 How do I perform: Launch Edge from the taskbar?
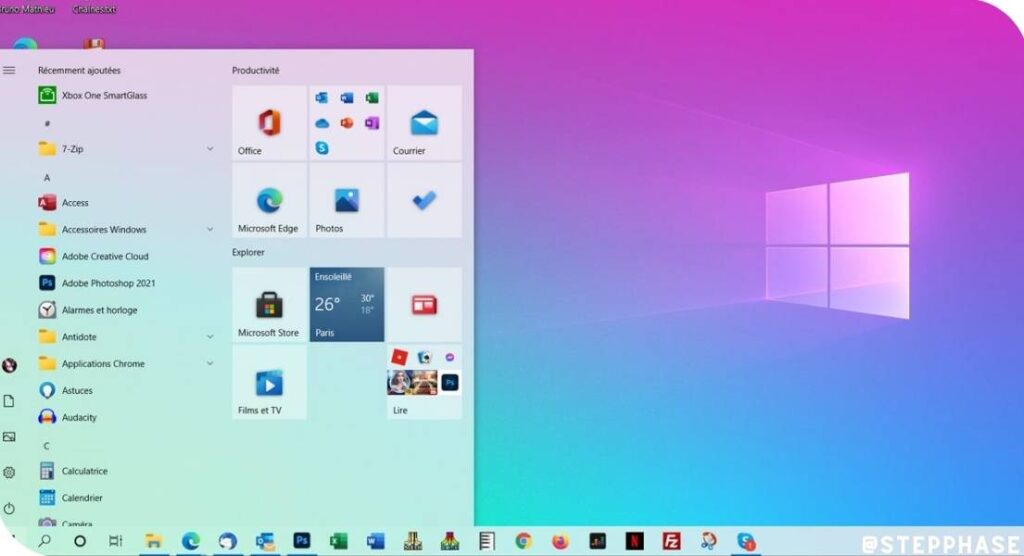point(191,541)
